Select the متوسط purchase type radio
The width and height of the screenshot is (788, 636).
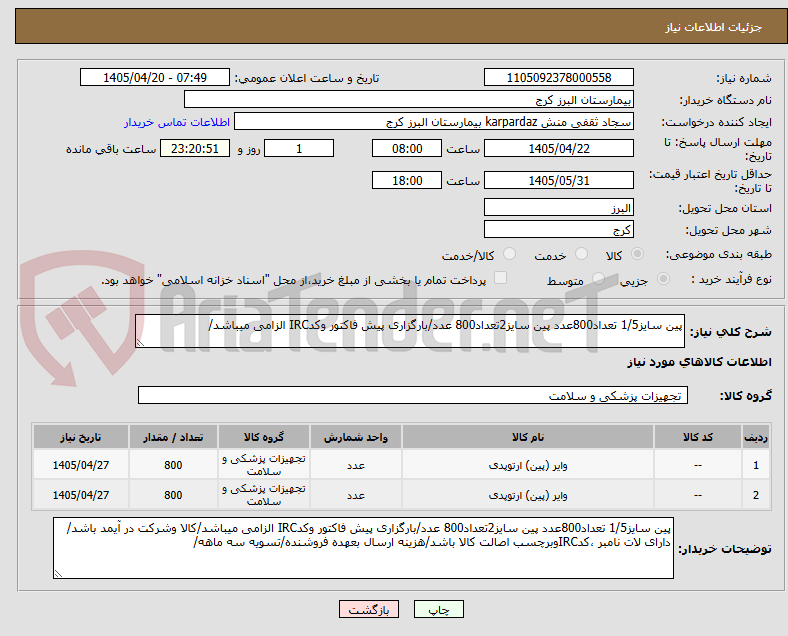coord(598,279)
